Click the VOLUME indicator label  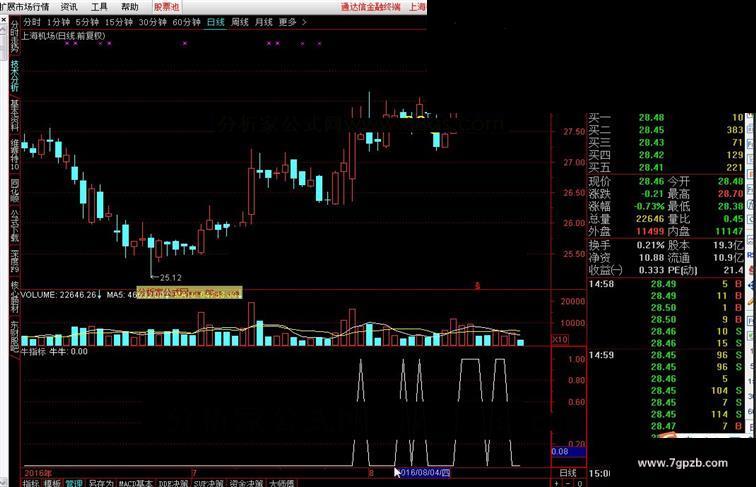click(x=60, y=295)
